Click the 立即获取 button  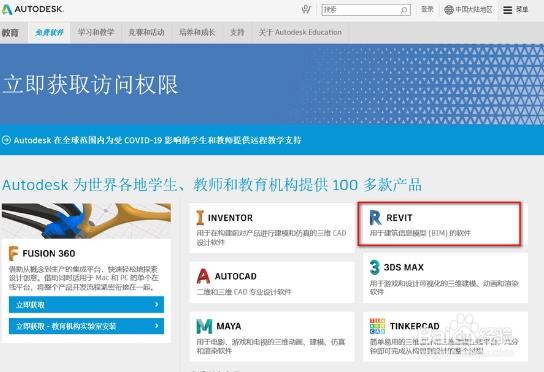pyautogui.click(x=86, y=305)
